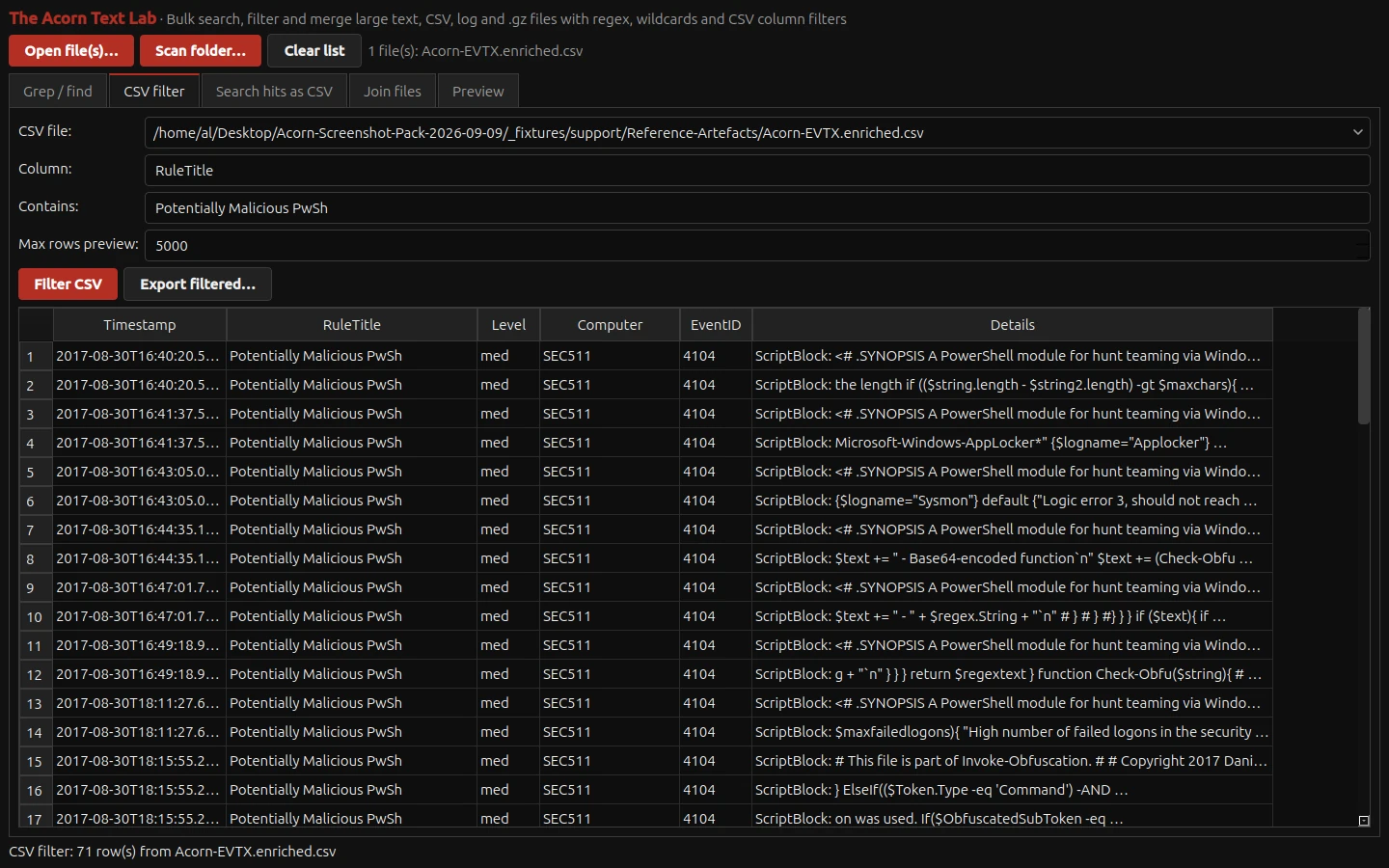This screenshot has width=1389, height=868.
Task: Click the '1 file(s): Acorn-EVTX.enriched.csv' label
Action: [x=476, y=51]
